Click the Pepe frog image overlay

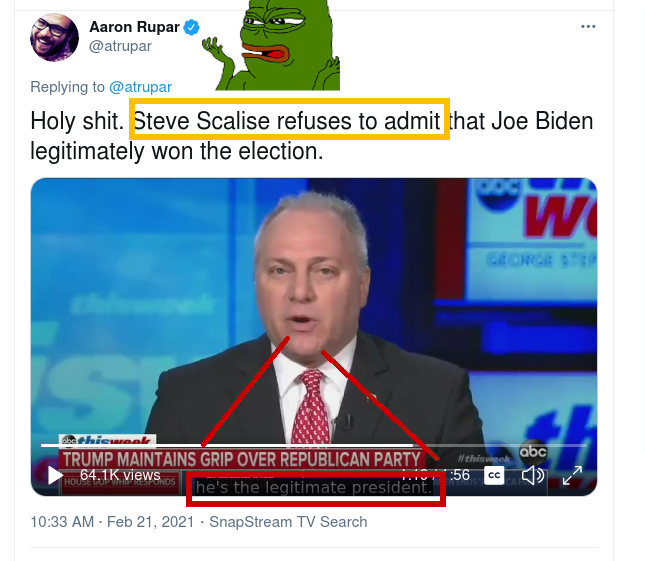click(271, 45)
